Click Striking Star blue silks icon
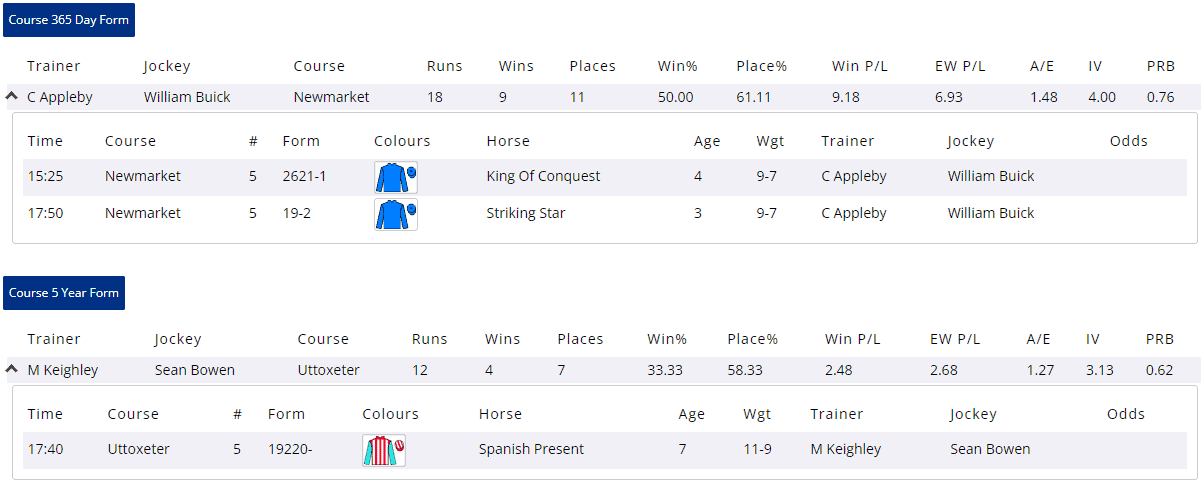Viewport: 1203px width, 487px height. point(395,214)
